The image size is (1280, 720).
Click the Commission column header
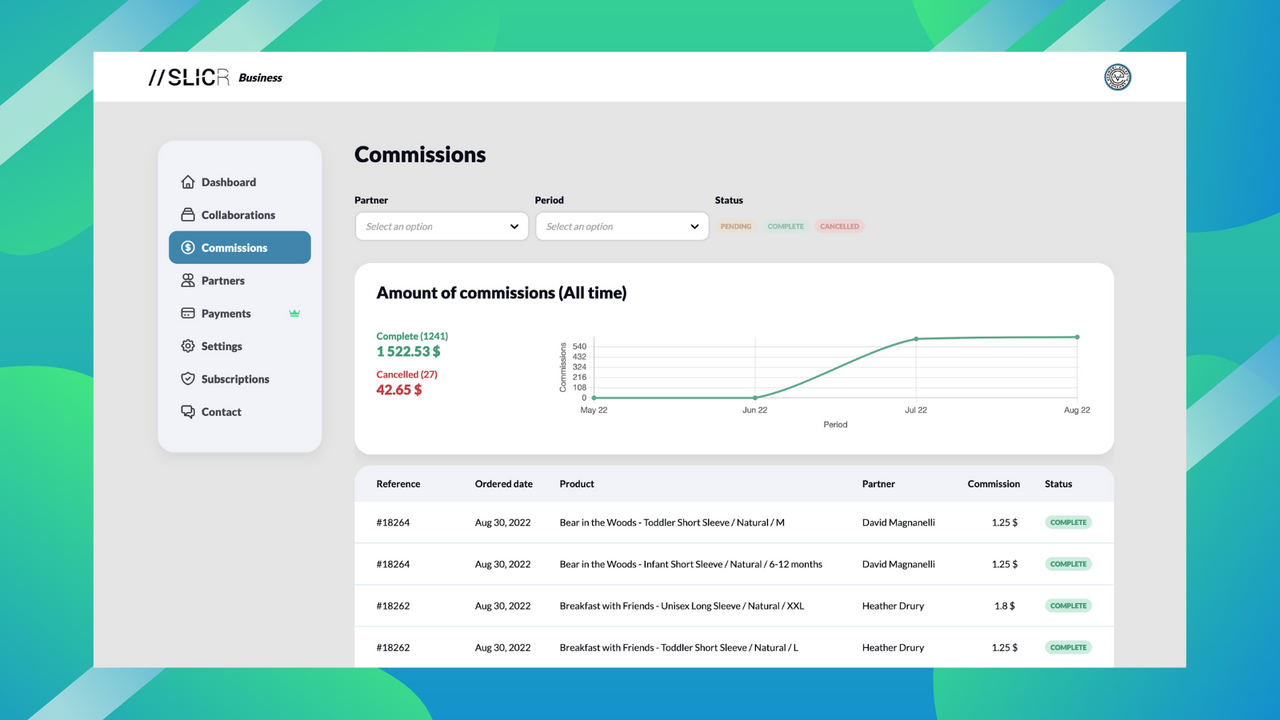(994, 484)
